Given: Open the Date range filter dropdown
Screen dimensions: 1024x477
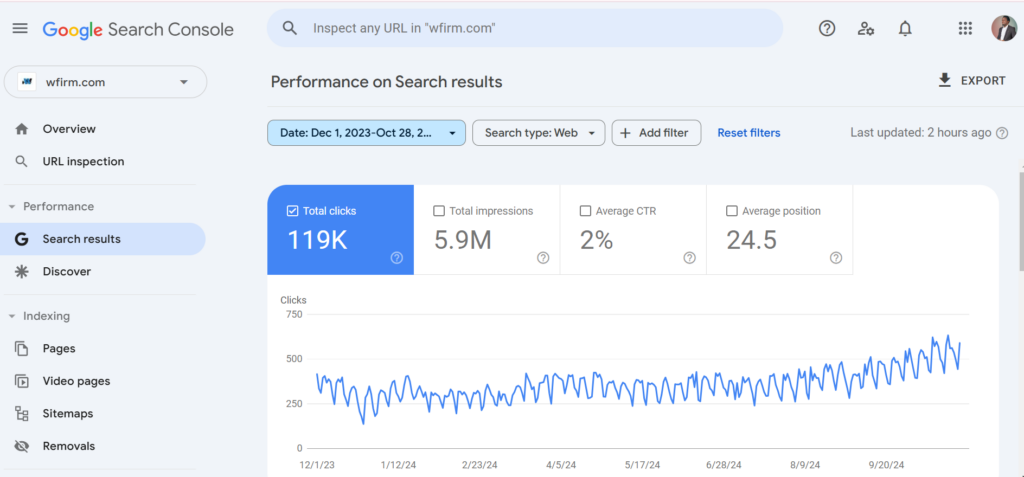Looking at the screenshot, I should coord(366,133).
